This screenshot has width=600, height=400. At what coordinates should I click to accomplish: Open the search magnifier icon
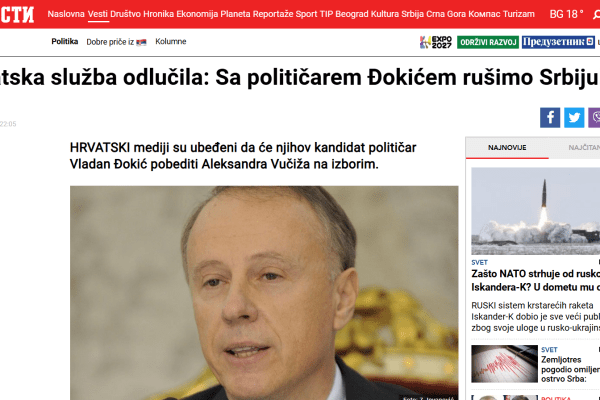[596, 15]
